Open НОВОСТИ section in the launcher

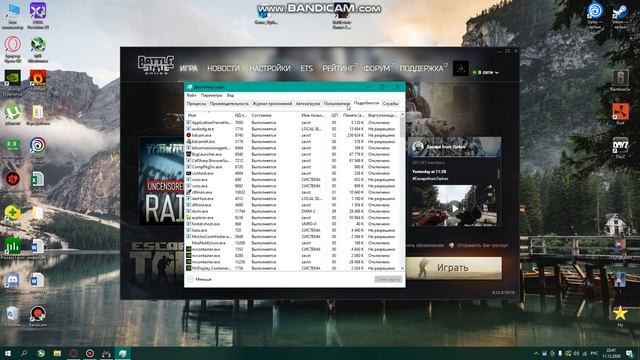tap(223, 69)
